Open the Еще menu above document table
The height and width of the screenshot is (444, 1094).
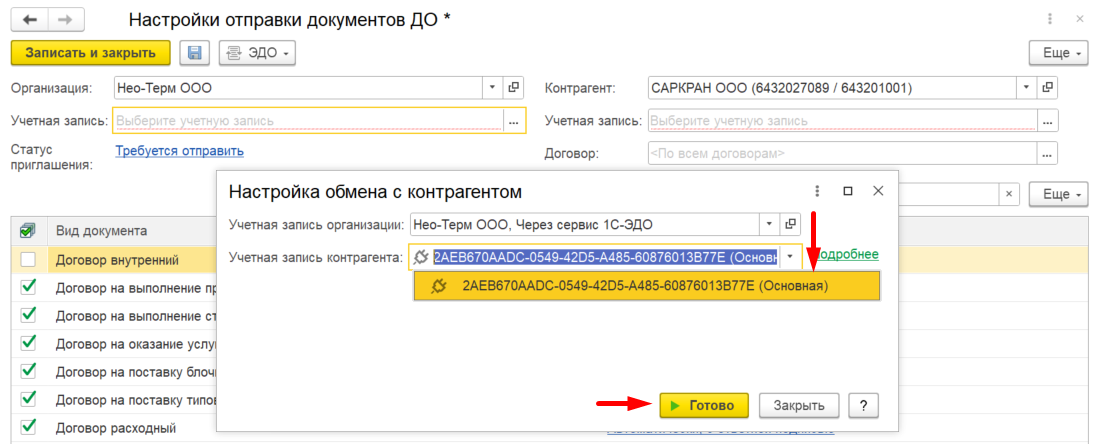1058,193
